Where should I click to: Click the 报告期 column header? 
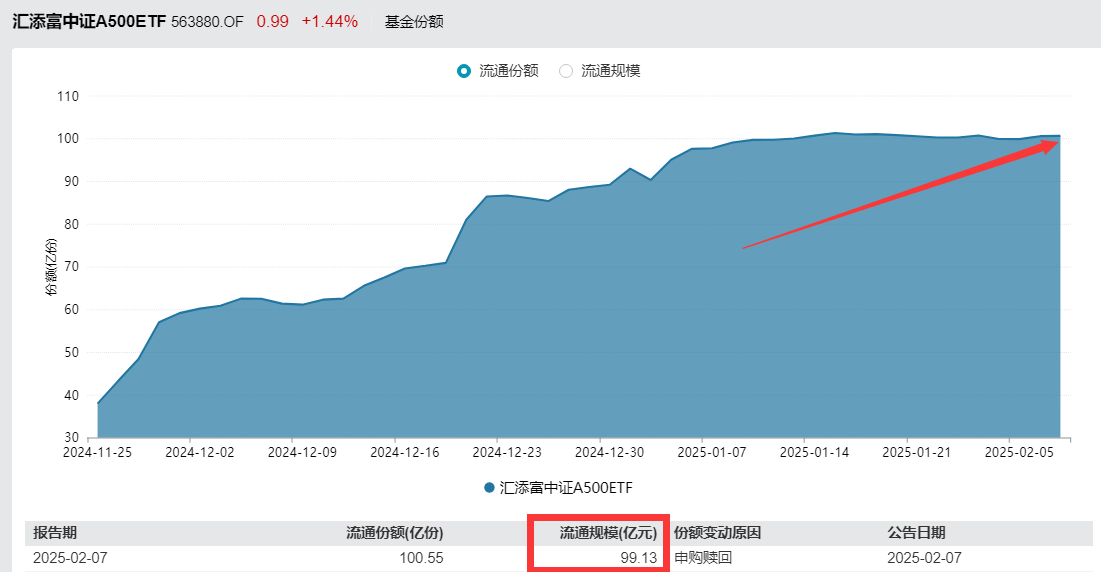[x=55, y=533]
